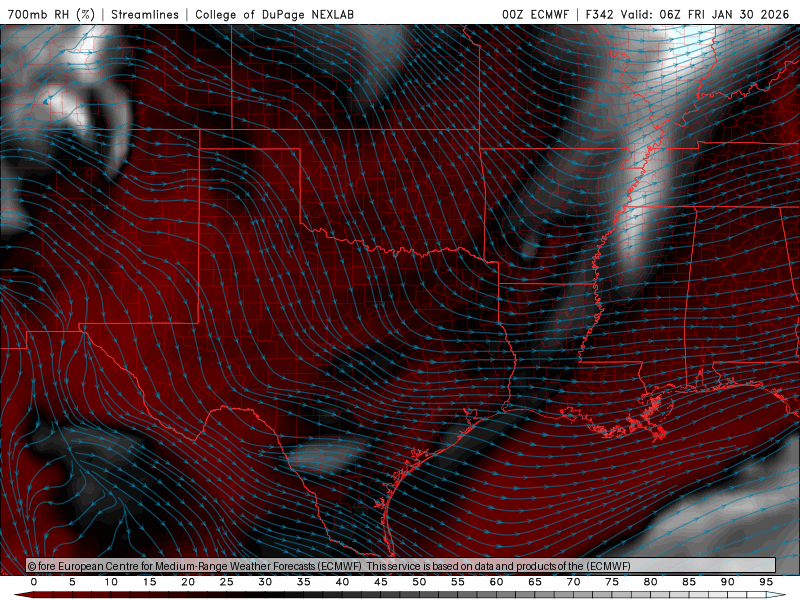Click the '0' value on the RH scale
The image size is (800, 600).
point(34,582)
